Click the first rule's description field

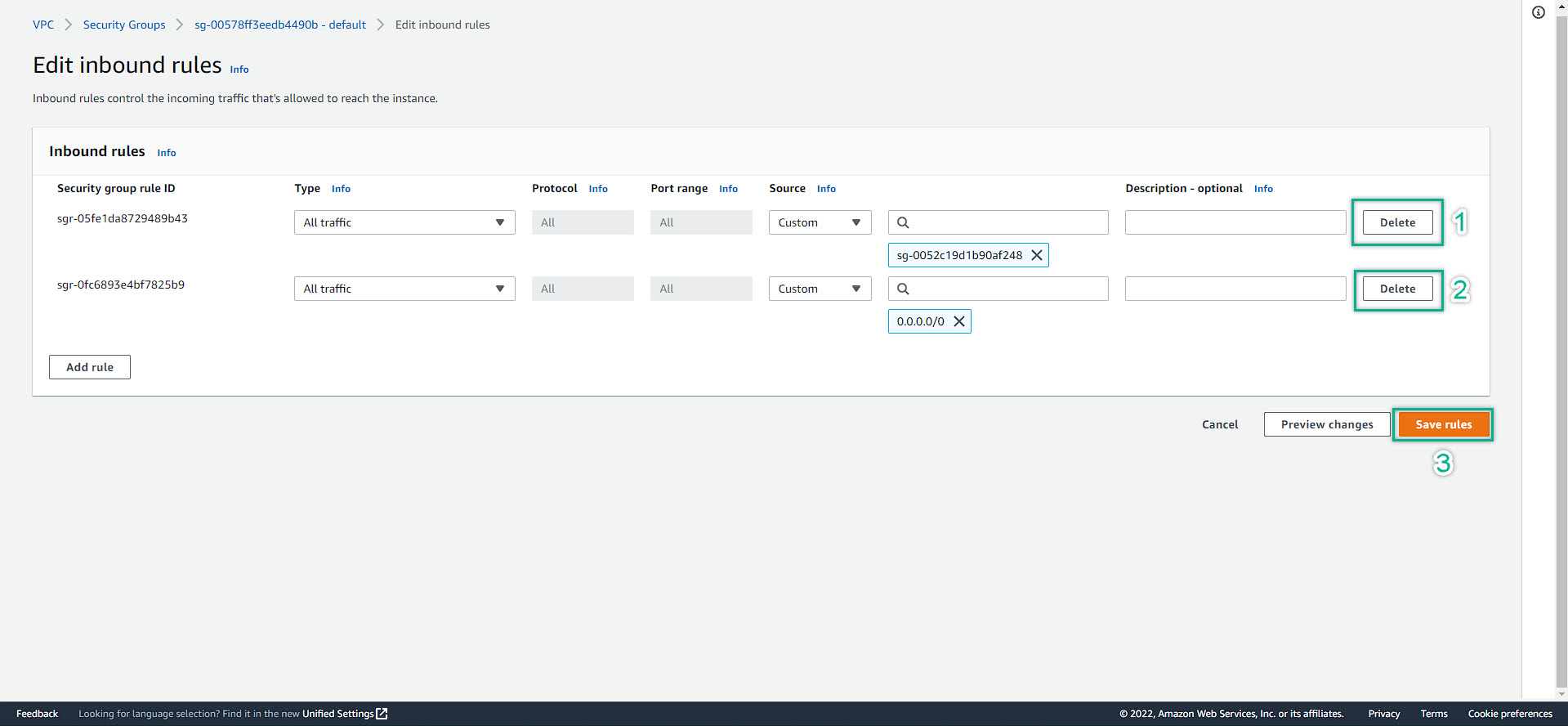click(x=1235, y=222)
